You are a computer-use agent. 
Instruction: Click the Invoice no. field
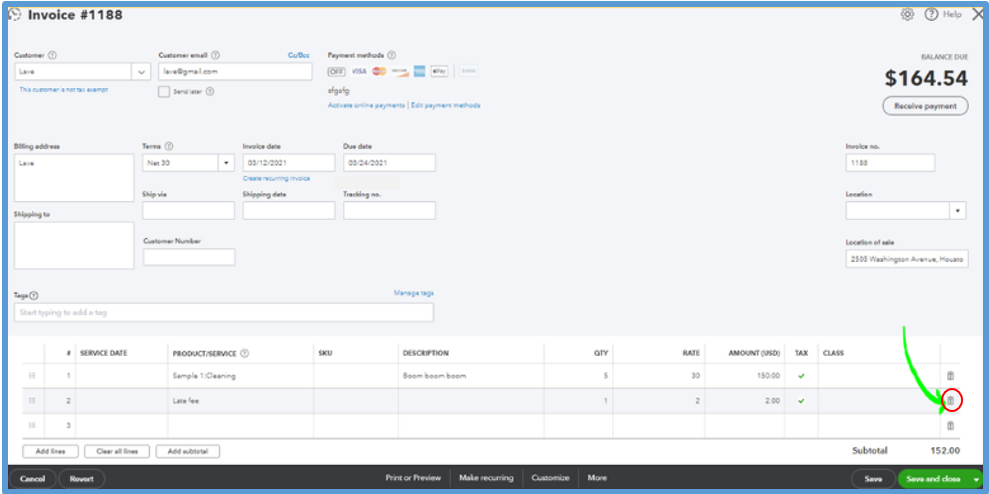coord(890,163)
